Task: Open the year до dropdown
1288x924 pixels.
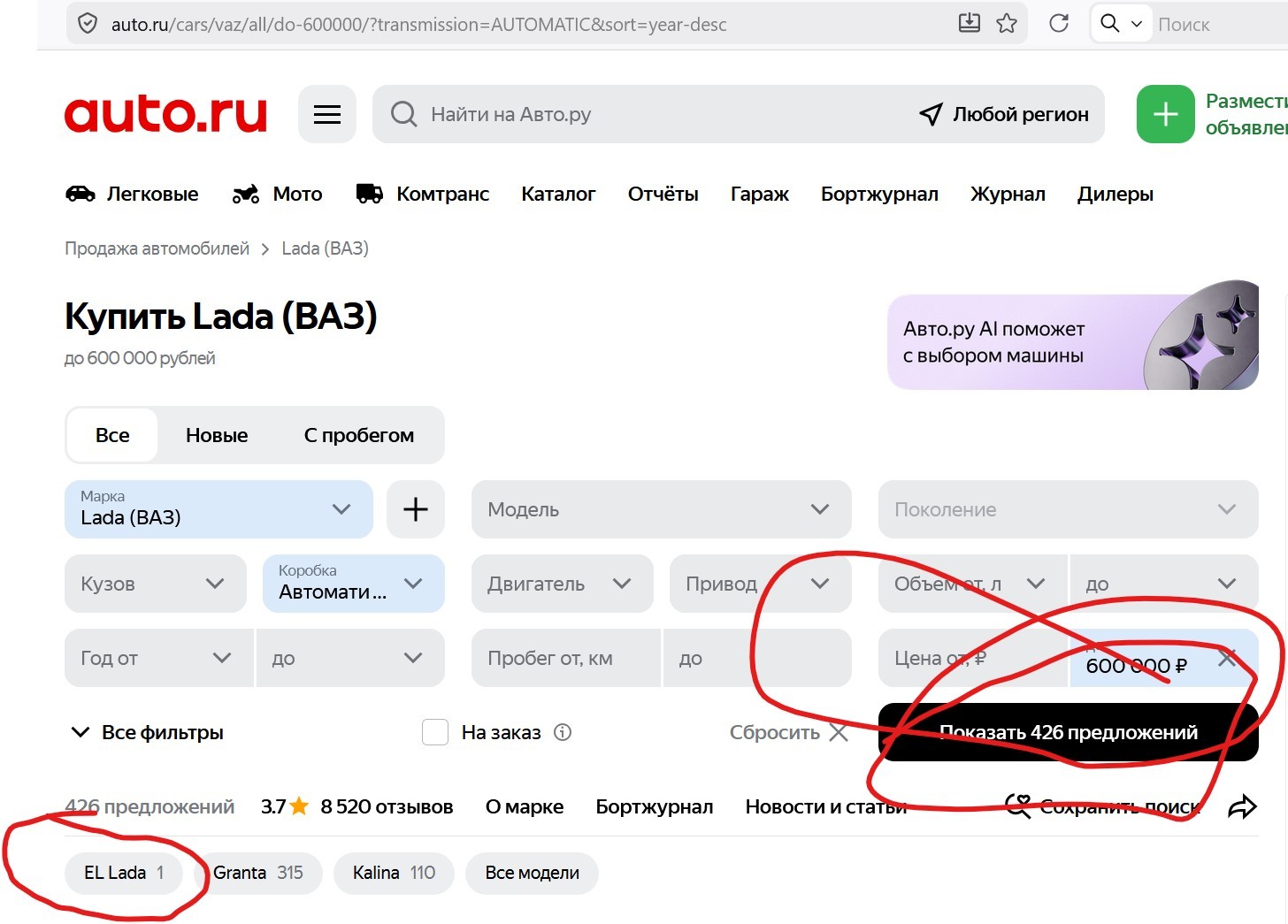Action: pos(350,658)
